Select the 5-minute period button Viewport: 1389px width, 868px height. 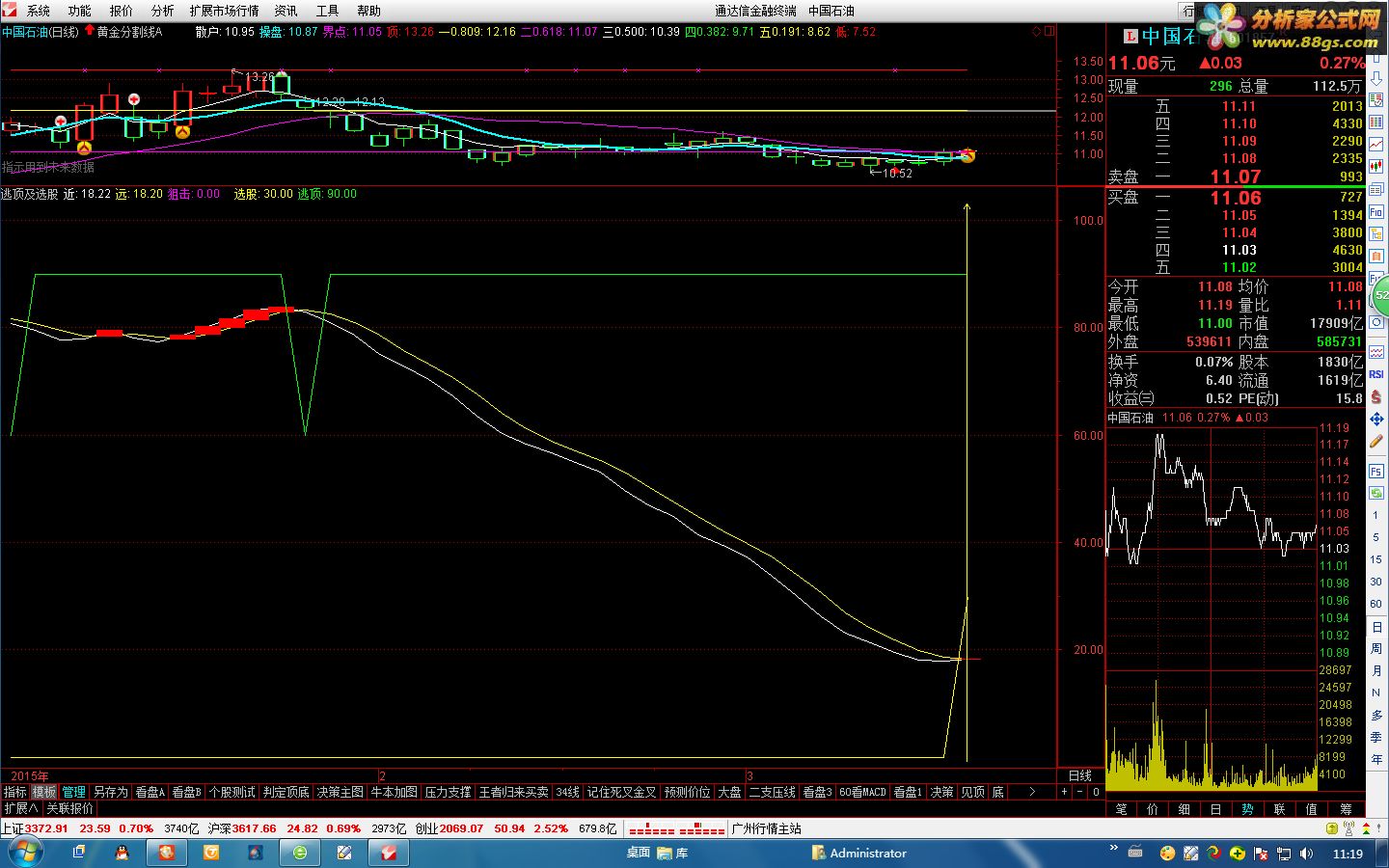[1376, 537]
